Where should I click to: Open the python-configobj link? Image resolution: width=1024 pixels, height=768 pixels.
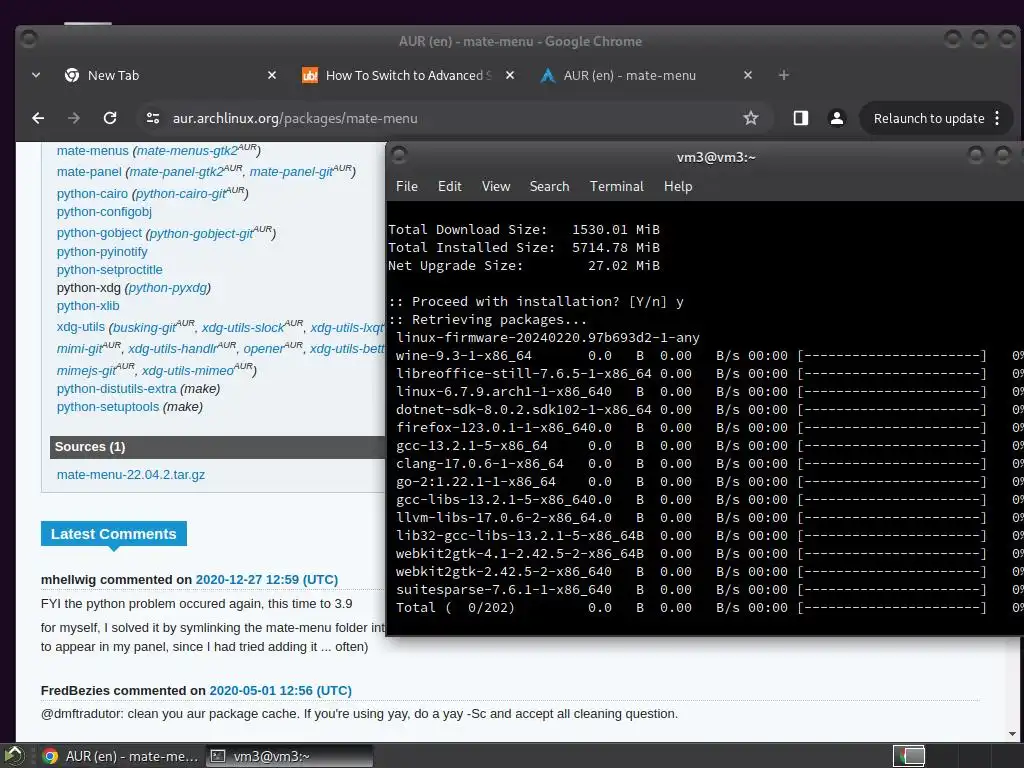coord(104,212)
